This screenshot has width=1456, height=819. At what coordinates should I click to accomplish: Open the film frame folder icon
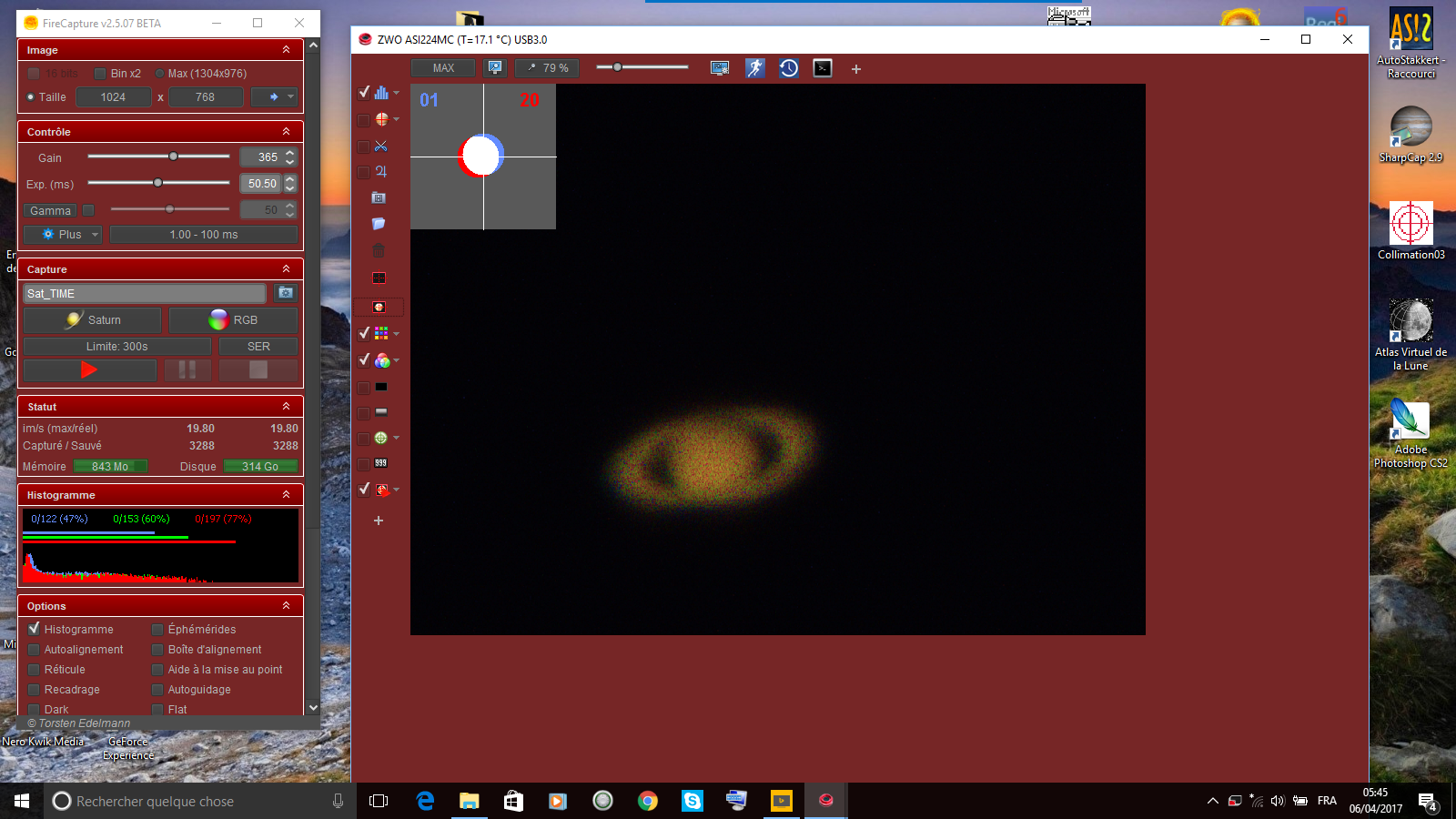[x=379, y=197]
